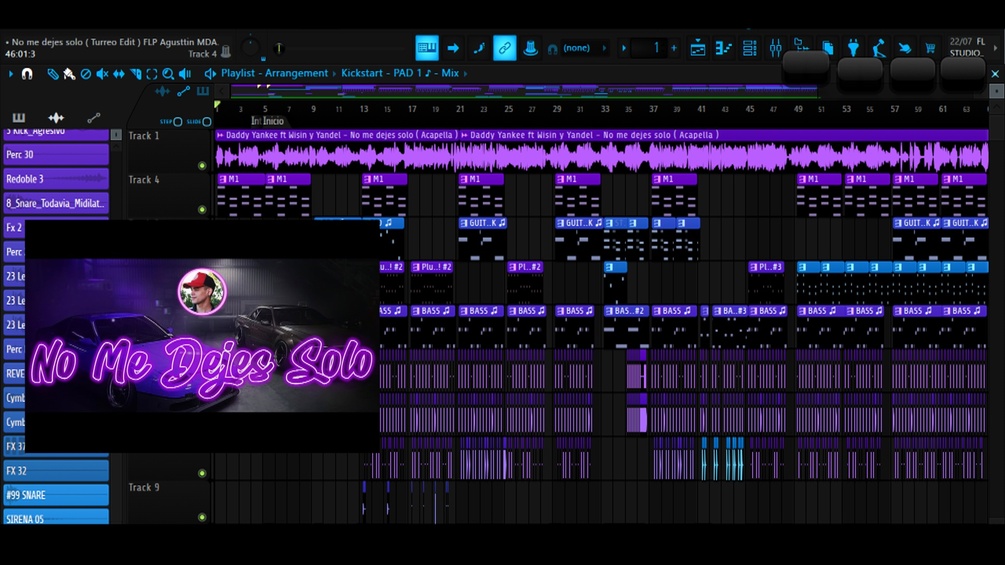Click the arrow next to news panel
This screenshot has height=565, width=1005.
pos(995,47)
